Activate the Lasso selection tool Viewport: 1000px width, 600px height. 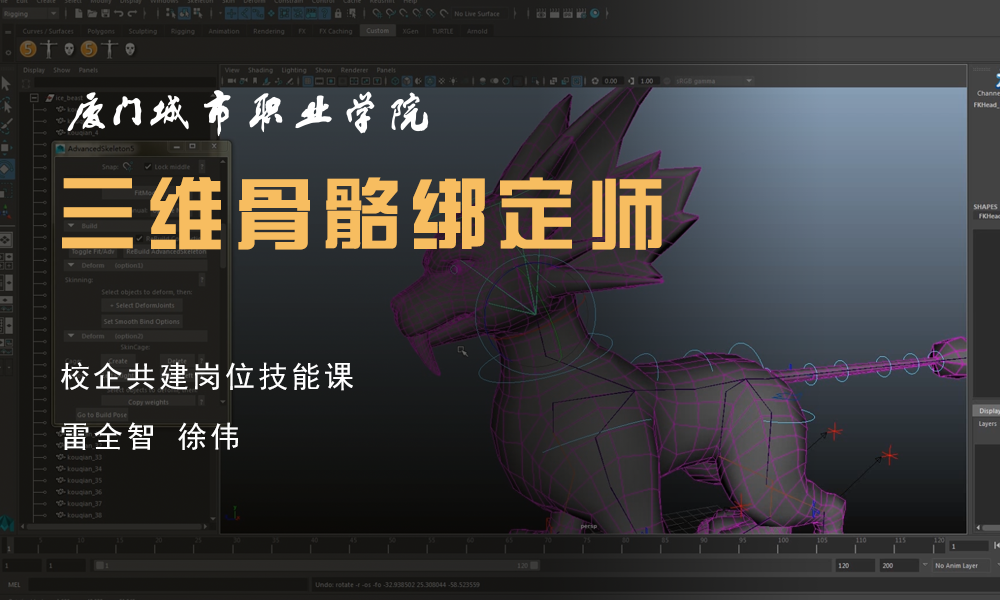(6, 104)
